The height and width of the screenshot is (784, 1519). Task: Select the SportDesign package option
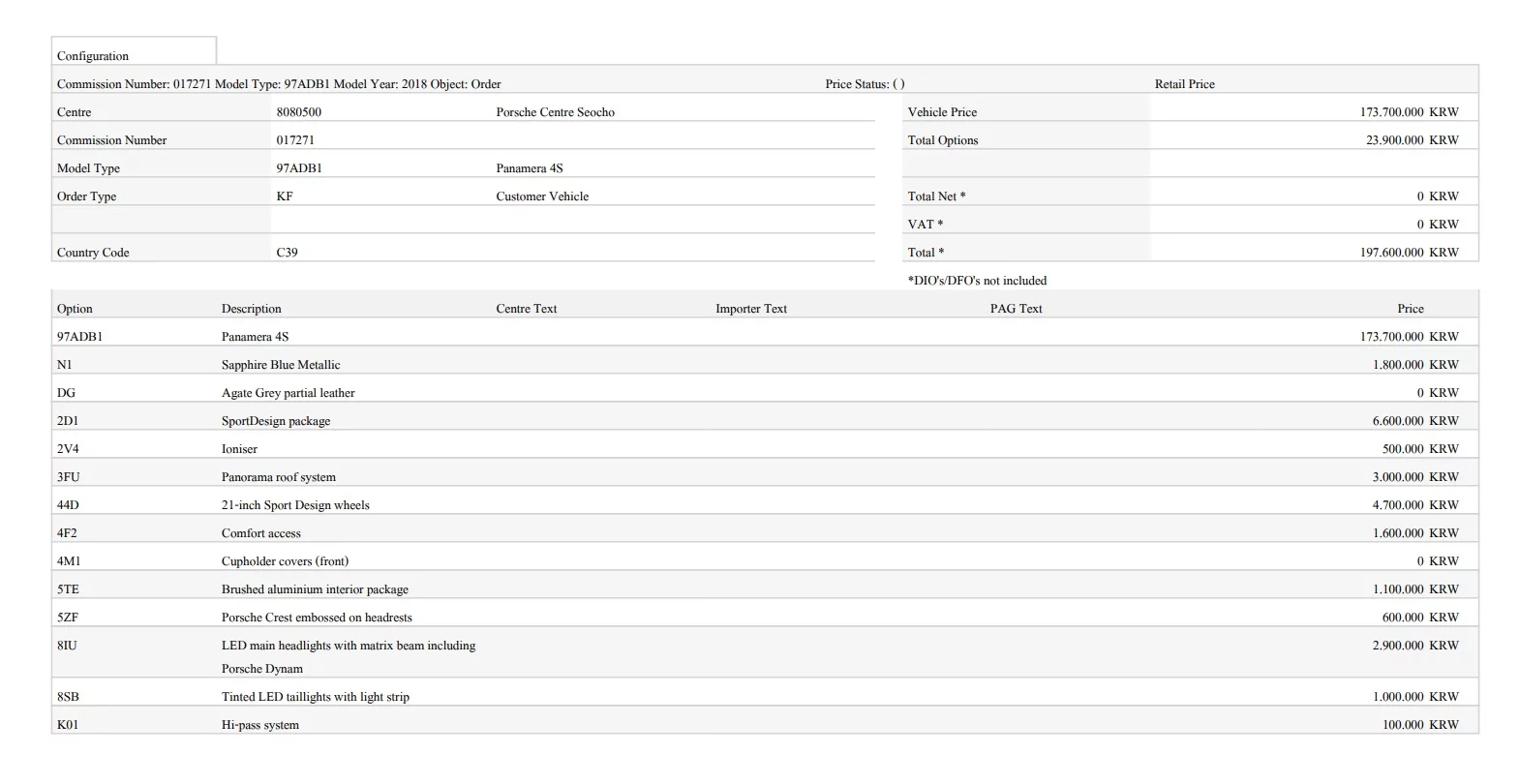(x=276, y=421)
